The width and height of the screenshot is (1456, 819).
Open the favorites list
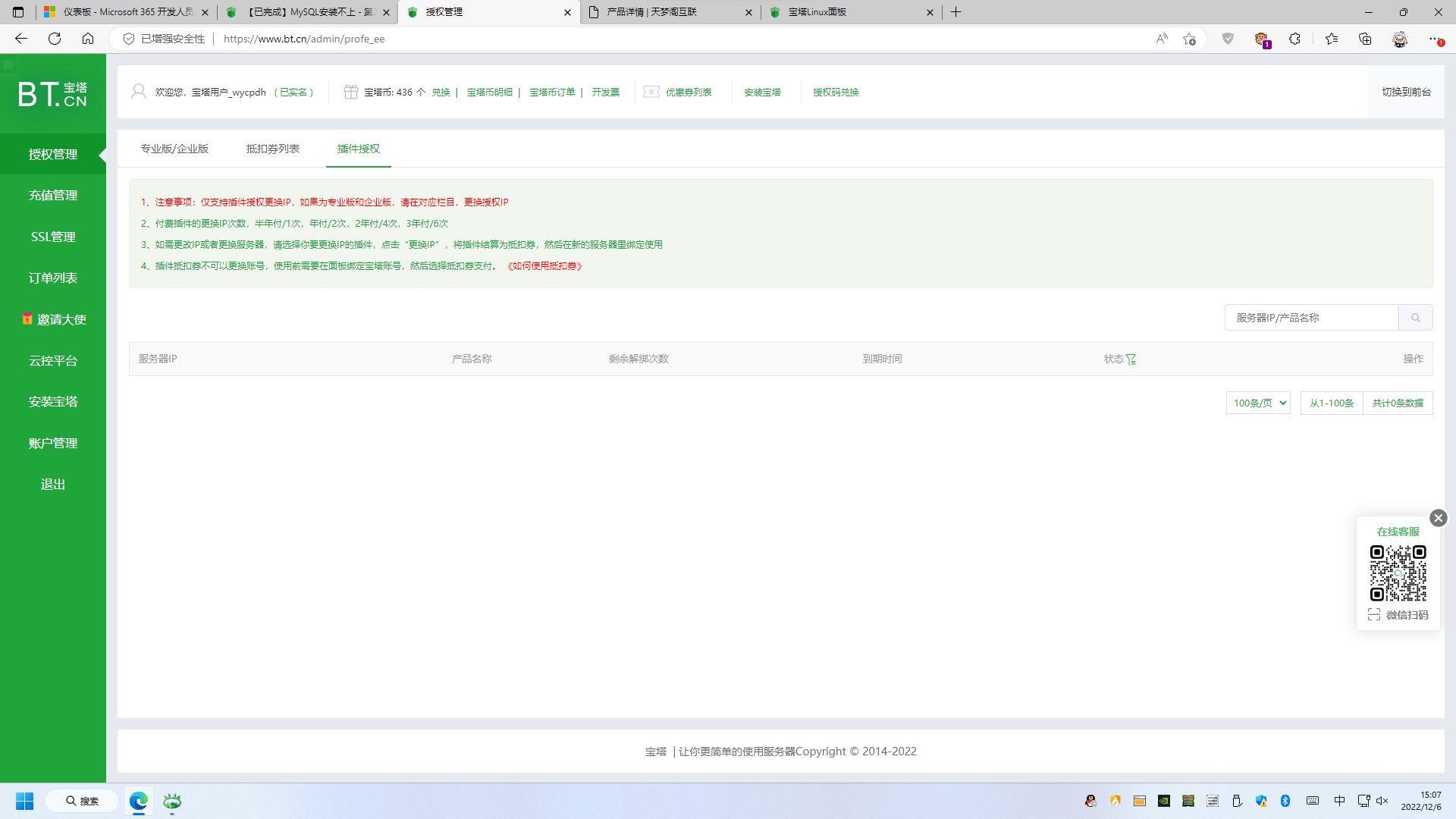[1331, 39]
